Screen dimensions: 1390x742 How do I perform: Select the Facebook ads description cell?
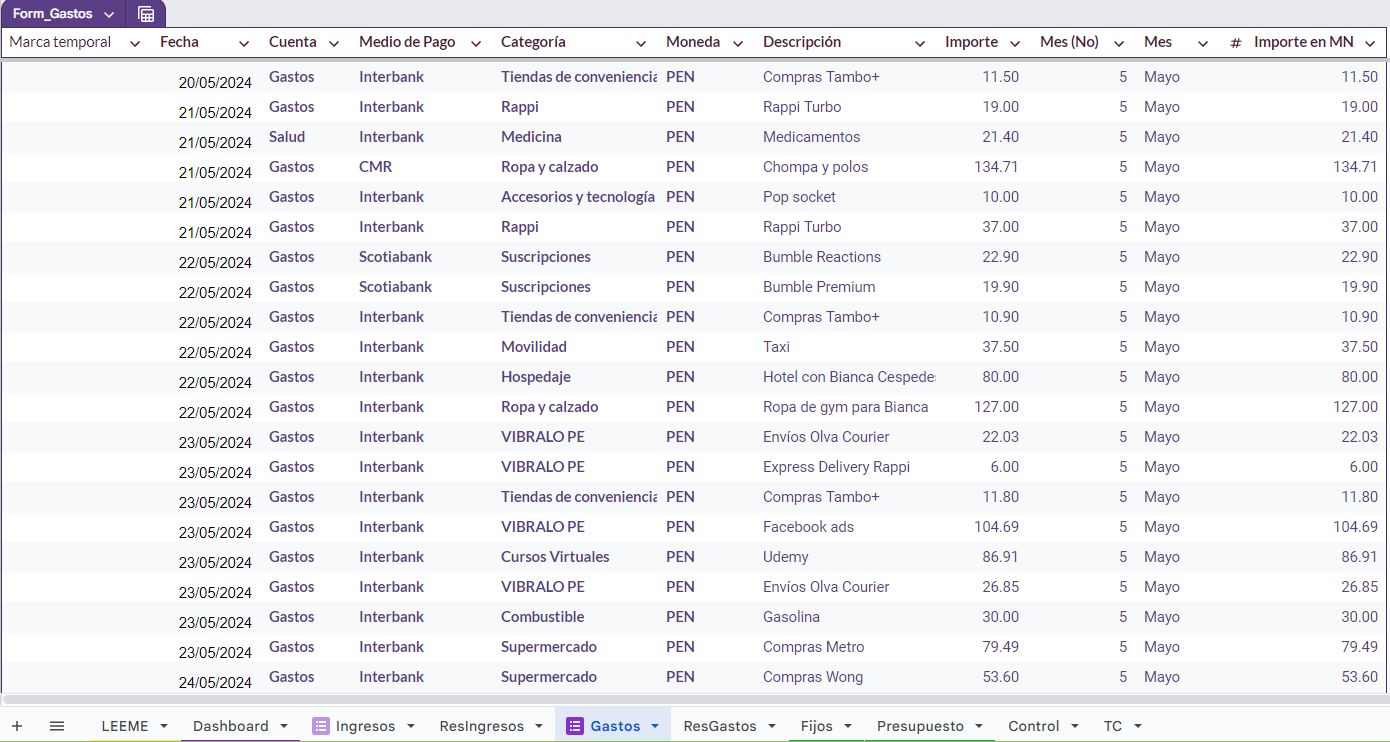click(x=808, y=527)
